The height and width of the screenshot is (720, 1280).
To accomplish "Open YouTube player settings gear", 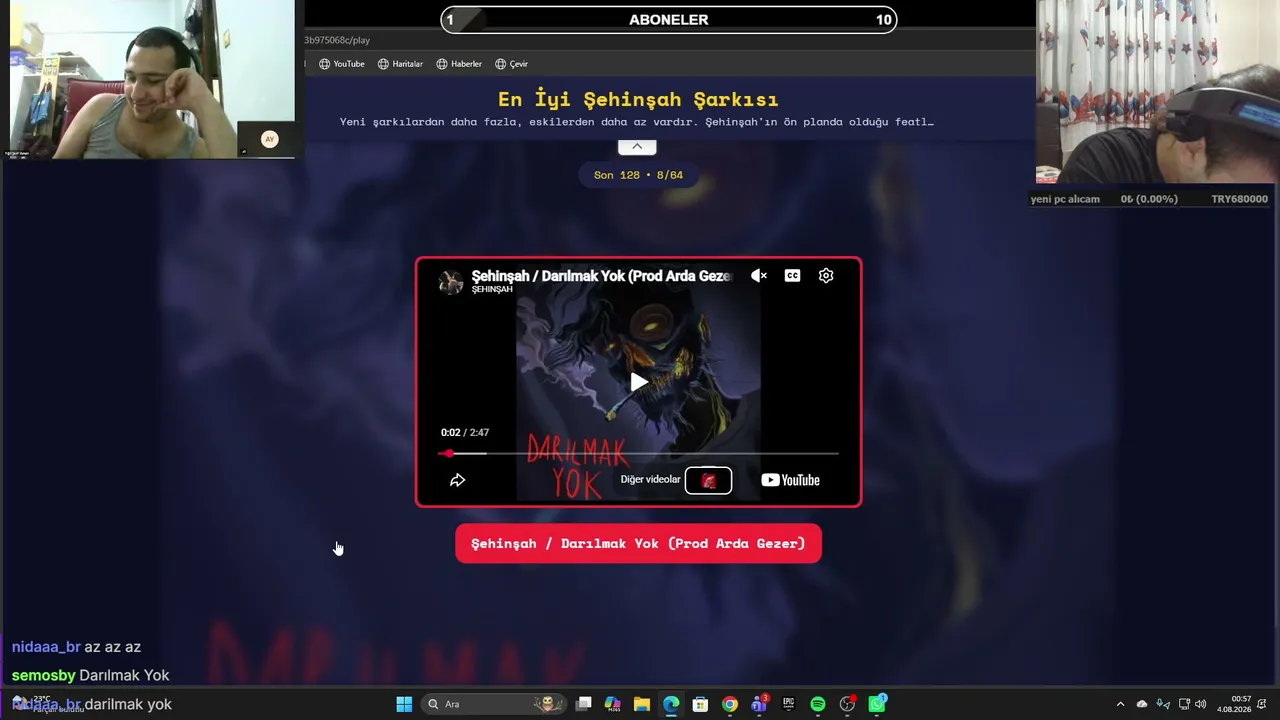I will pyautogui.click(x=826, y=276).
